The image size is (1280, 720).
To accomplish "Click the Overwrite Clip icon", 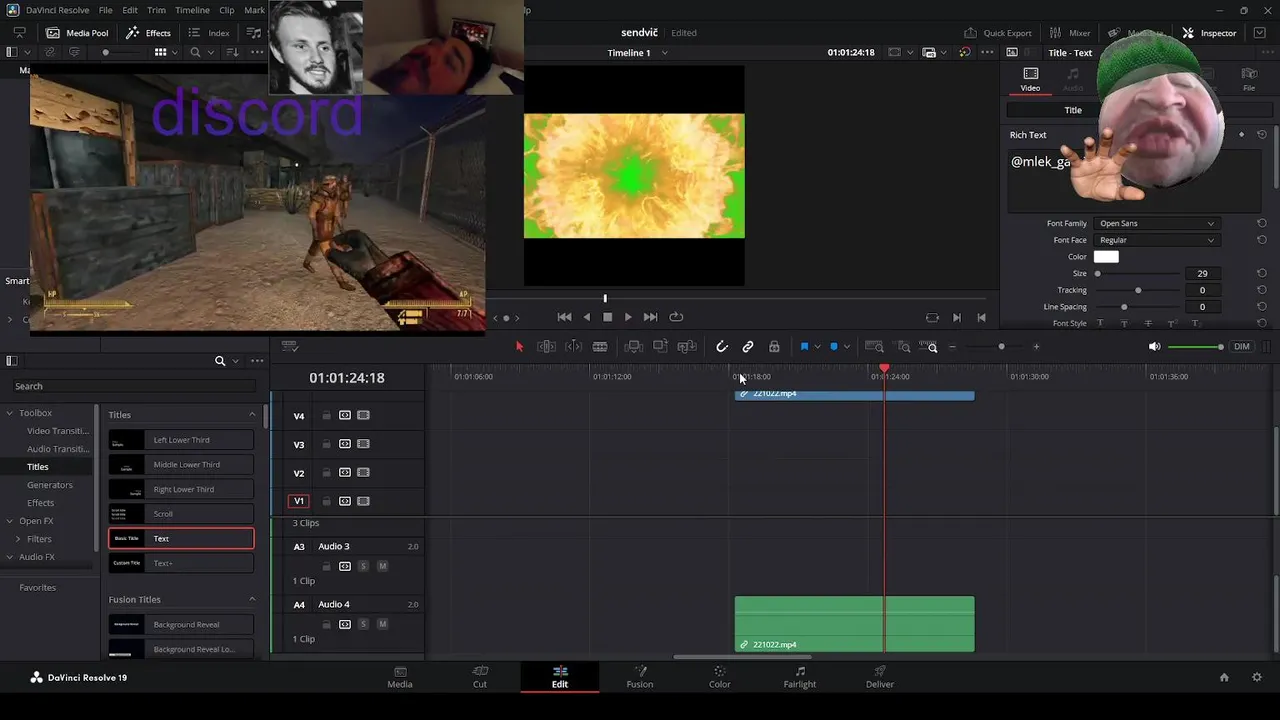I will [660, 347].
